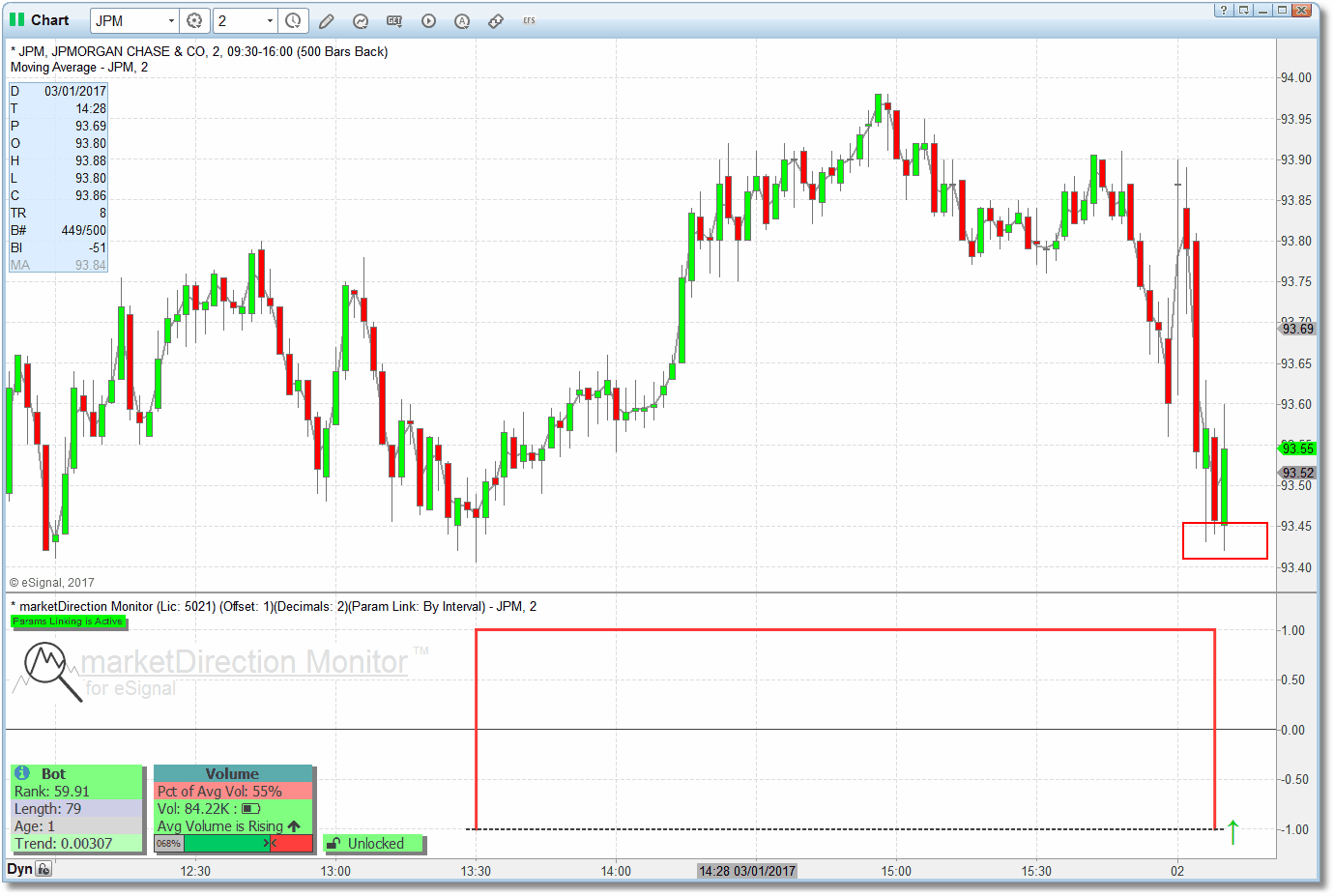Click the Pct of Avg Vol: 55% row
The height and width of the screenshot is (896, 1334).
coord(233,791)
